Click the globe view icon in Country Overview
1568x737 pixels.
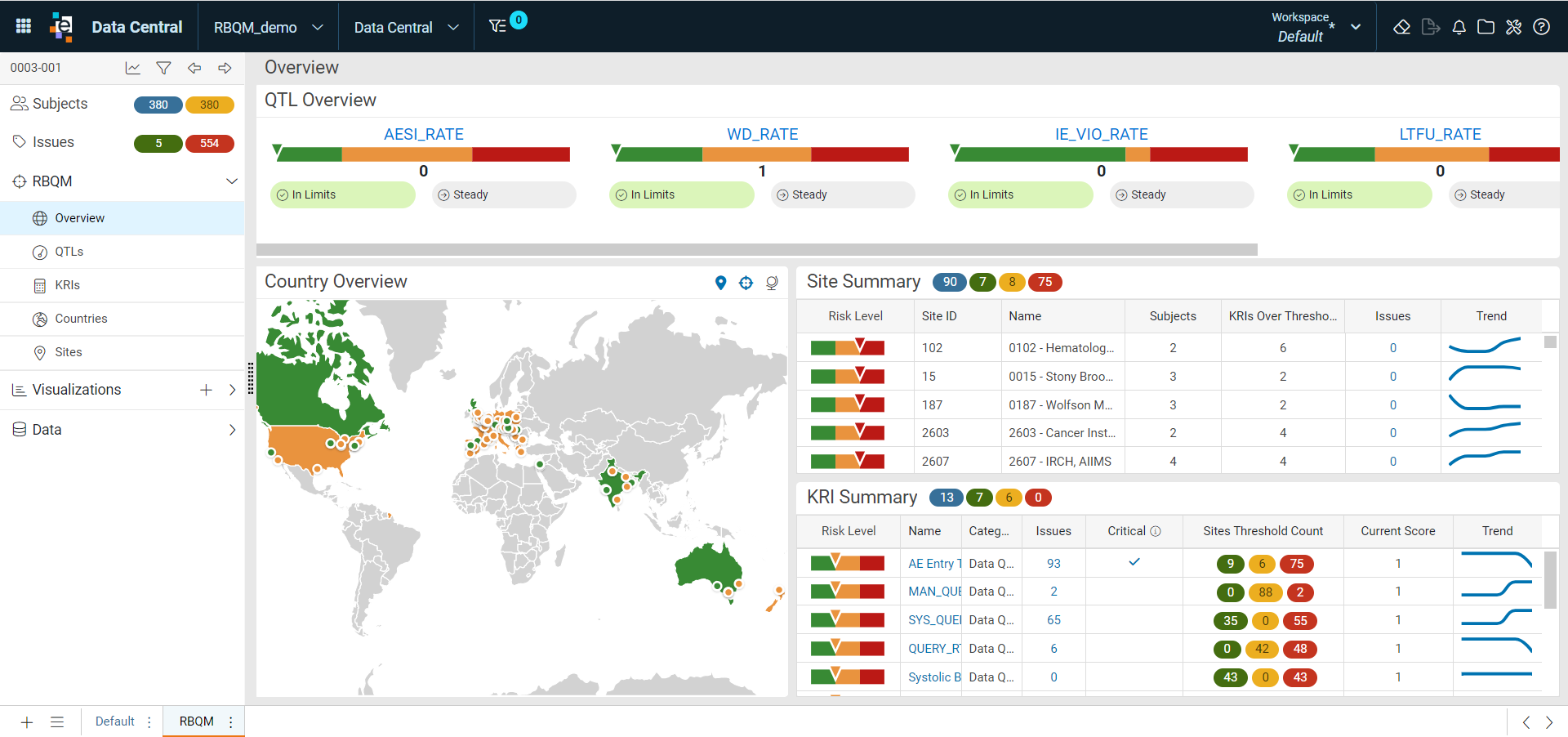click(772, 283)
